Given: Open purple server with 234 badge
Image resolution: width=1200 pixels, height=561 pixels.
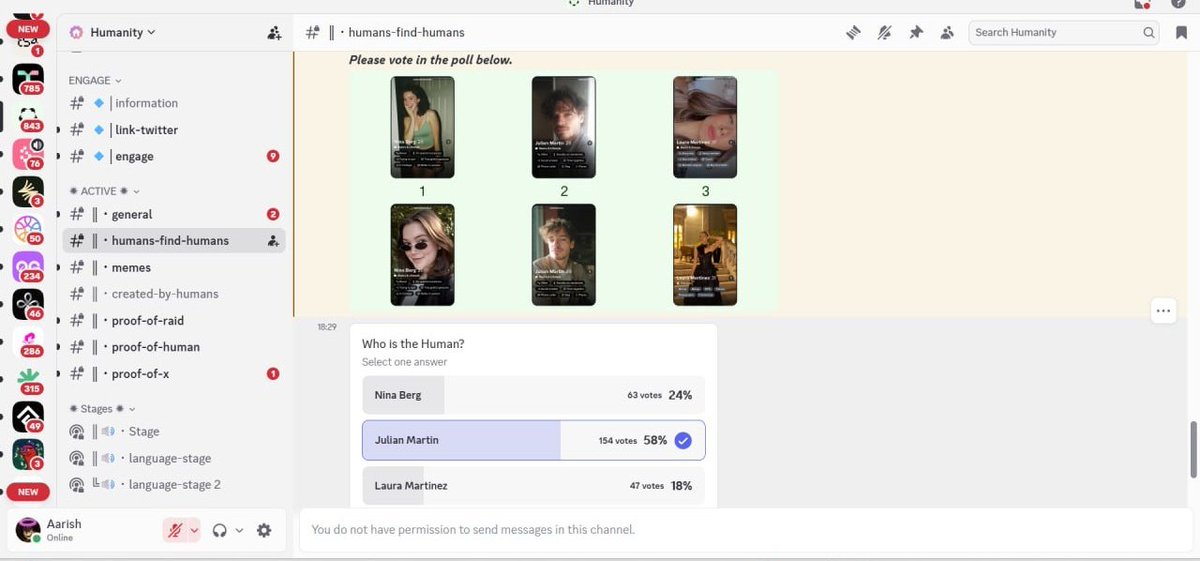Looking at the screenshot, I should coord(28,267).
